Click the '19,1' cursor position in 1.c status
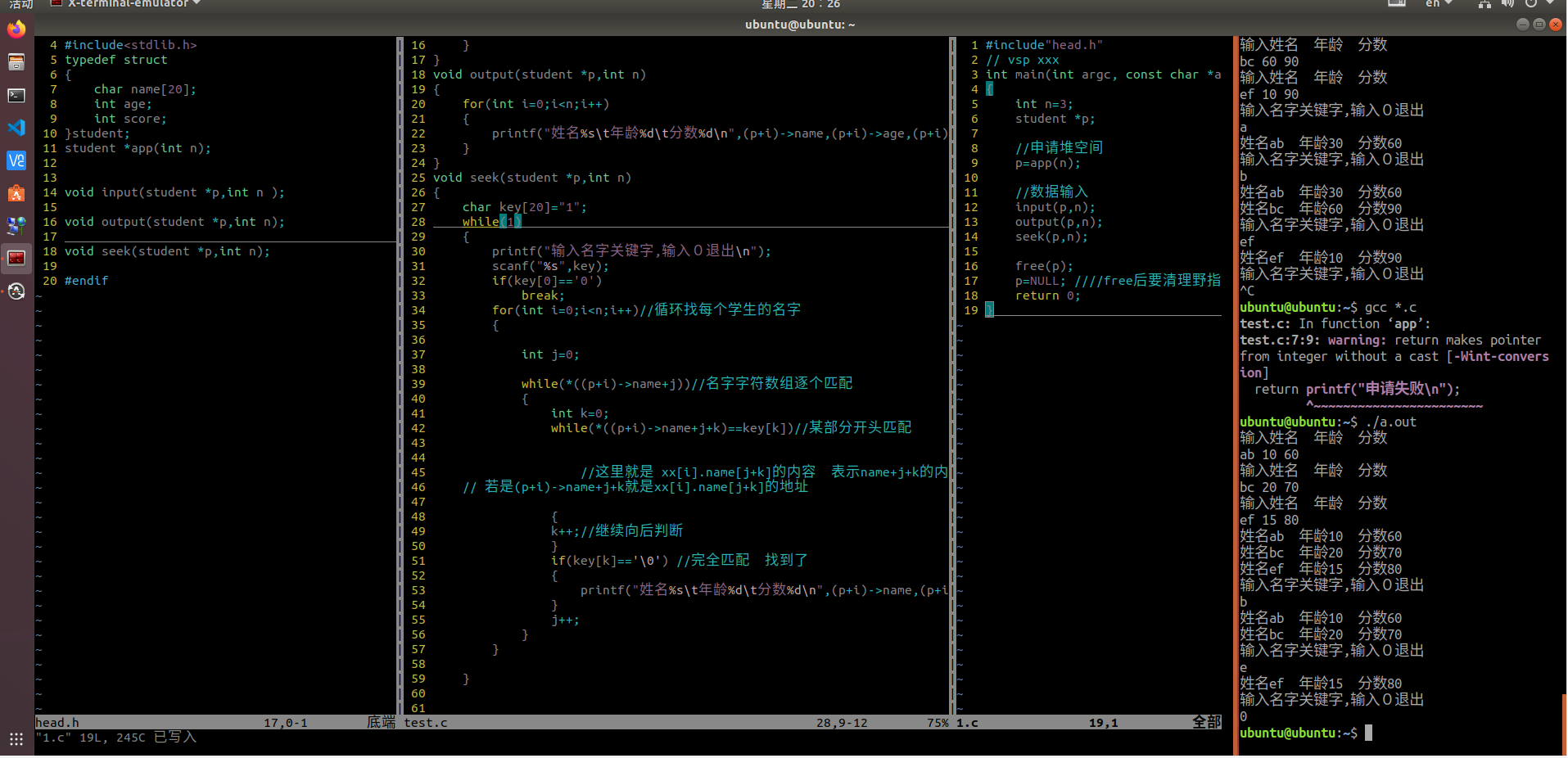This screenshot has width=1568, height=758. pos(1103,723)
